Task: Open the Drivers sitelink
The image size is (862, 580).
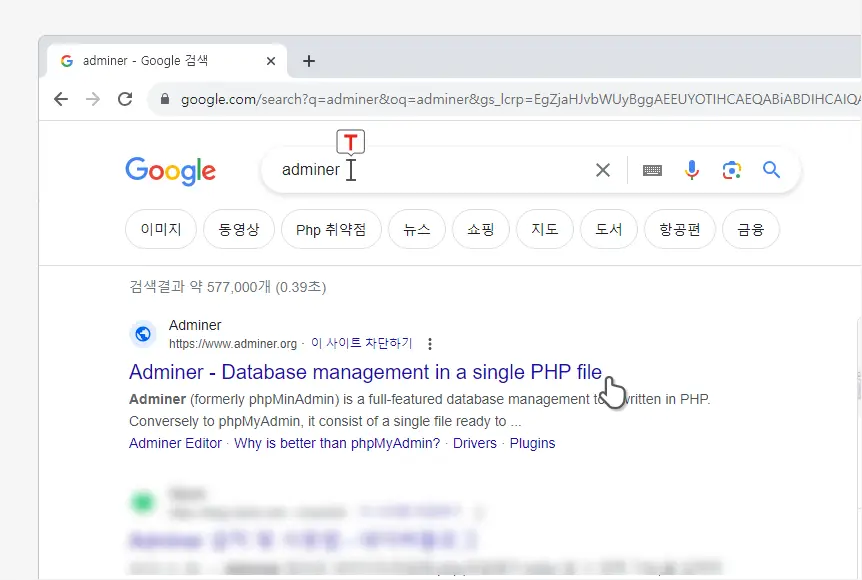Action: pyautogui.click(x=475, y=443)
